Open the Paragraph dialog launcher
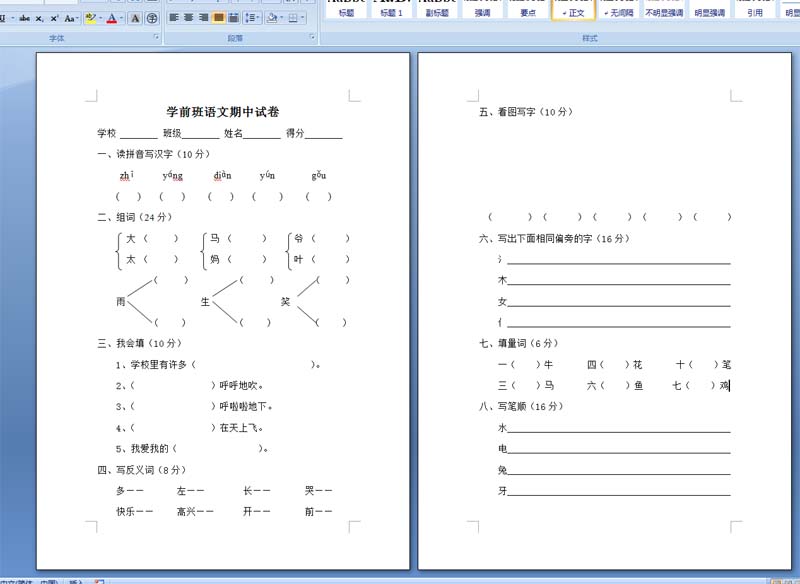This screenshot has height=584, width=800. click(x=312, y=37)
